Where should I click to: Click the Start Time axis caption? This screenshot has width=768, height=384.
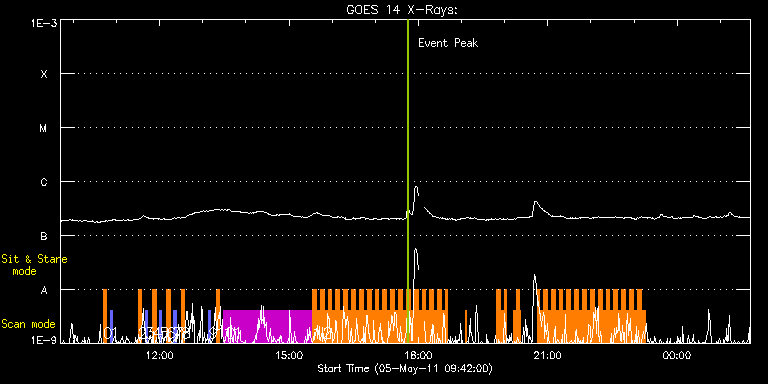pyautogui.click(x=405, y=368)
